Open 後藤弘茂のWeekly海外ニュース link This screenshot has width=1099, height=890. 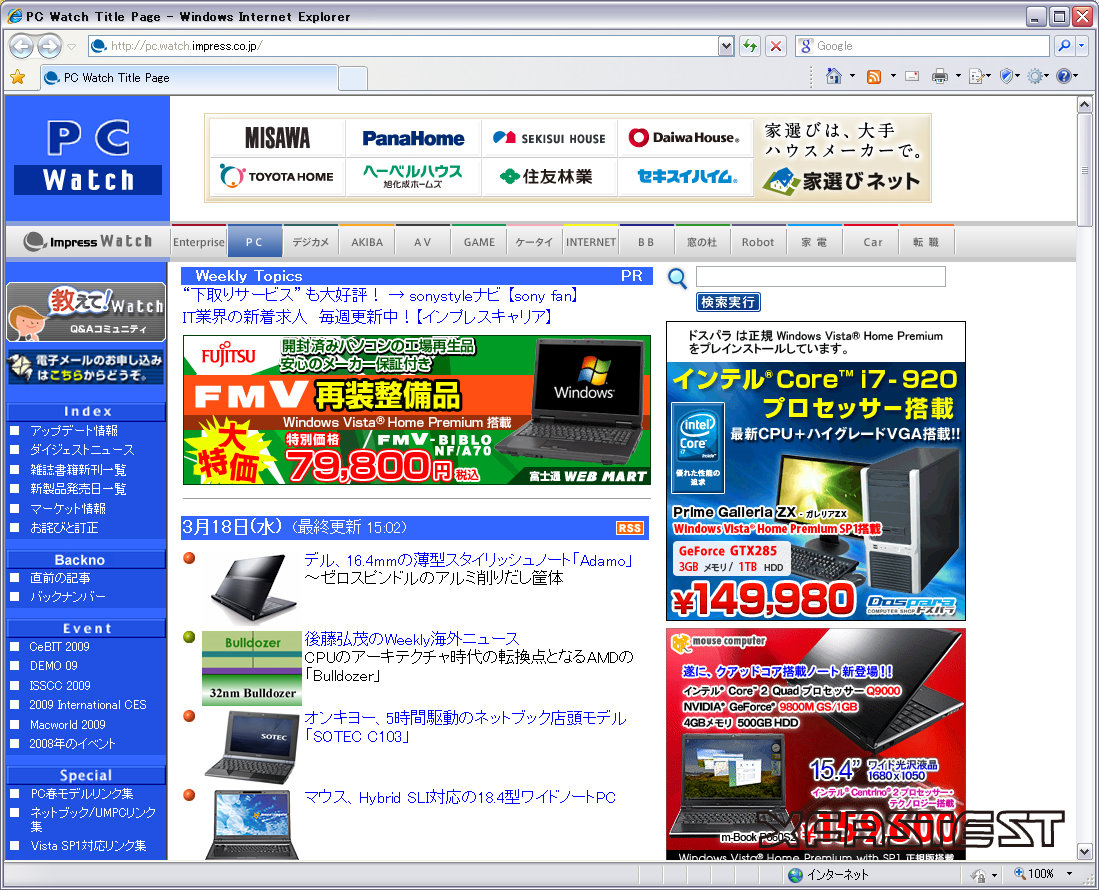click(x=411, y=638)
